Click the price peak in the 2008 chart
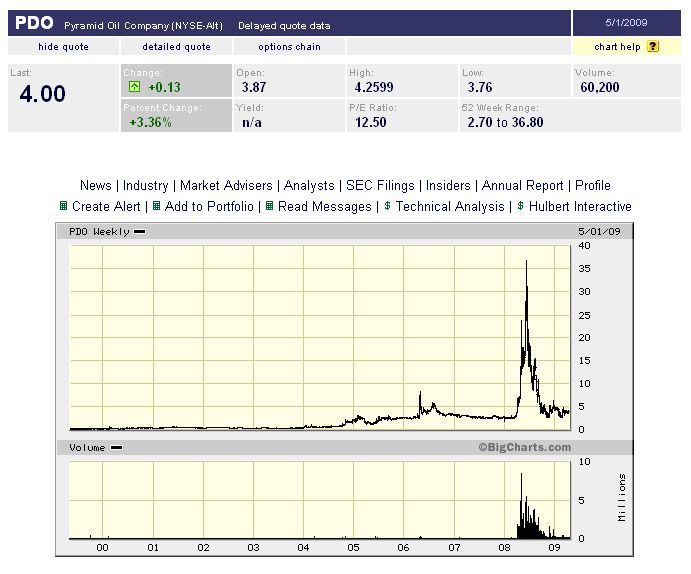 point(526,262)
